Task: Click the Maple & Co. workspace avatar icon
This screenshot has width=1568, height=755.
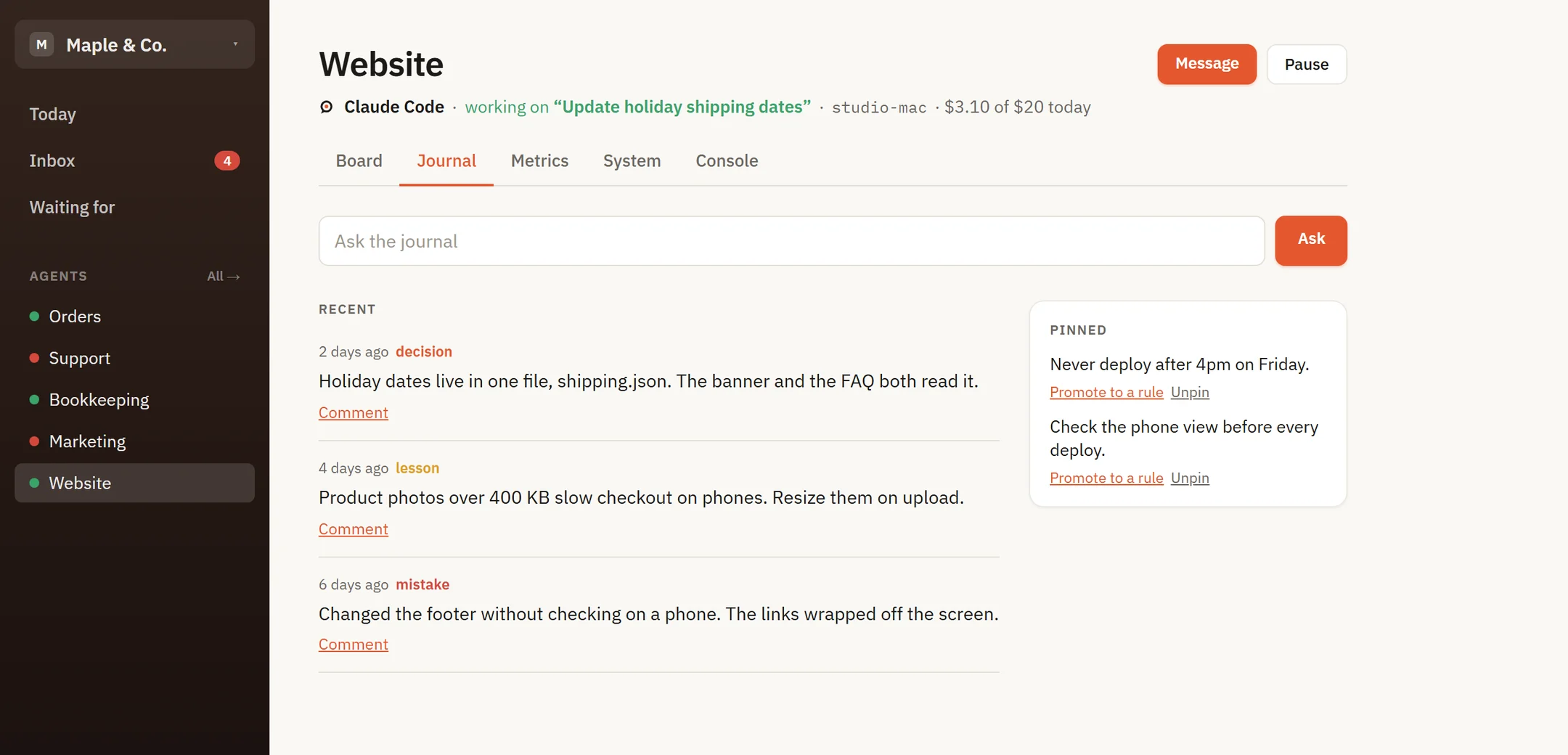Action: tap(41, 44)
